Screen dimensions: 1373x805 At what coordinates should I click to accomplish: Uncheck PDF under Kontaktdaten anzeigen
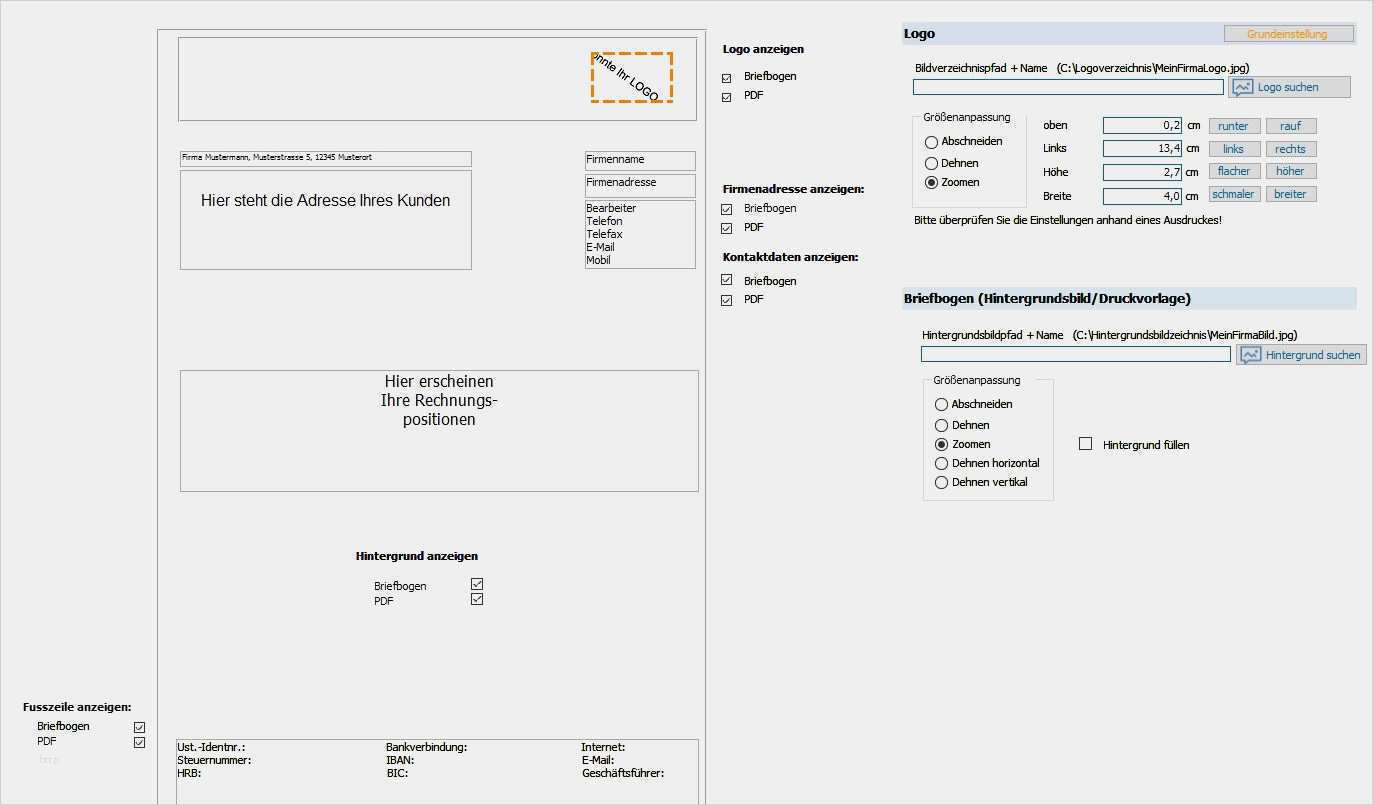tap(727, 300)
